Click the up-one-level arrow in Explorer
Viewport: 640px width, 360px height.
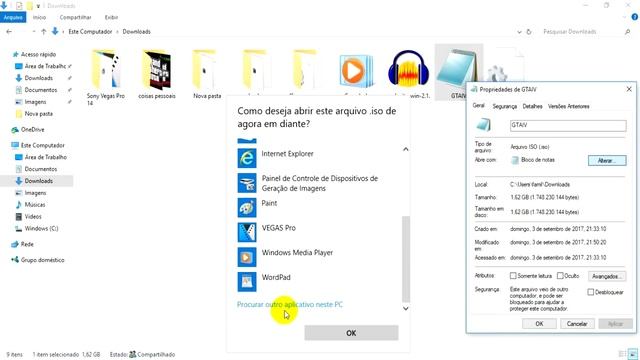click(43, 31)
